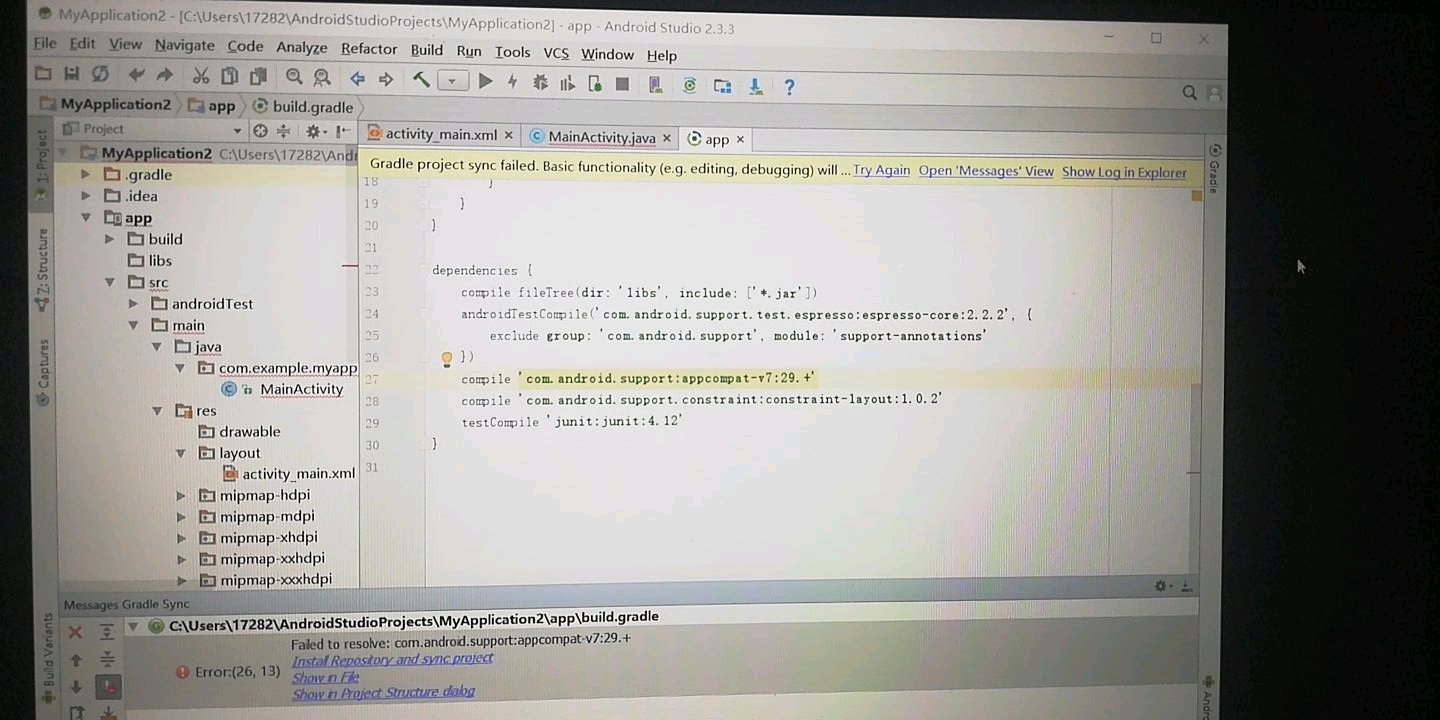The width and height of the screenshot is (1440, 720).
Task: Click Collapse All icon in Messages panel
Action: 107,659
